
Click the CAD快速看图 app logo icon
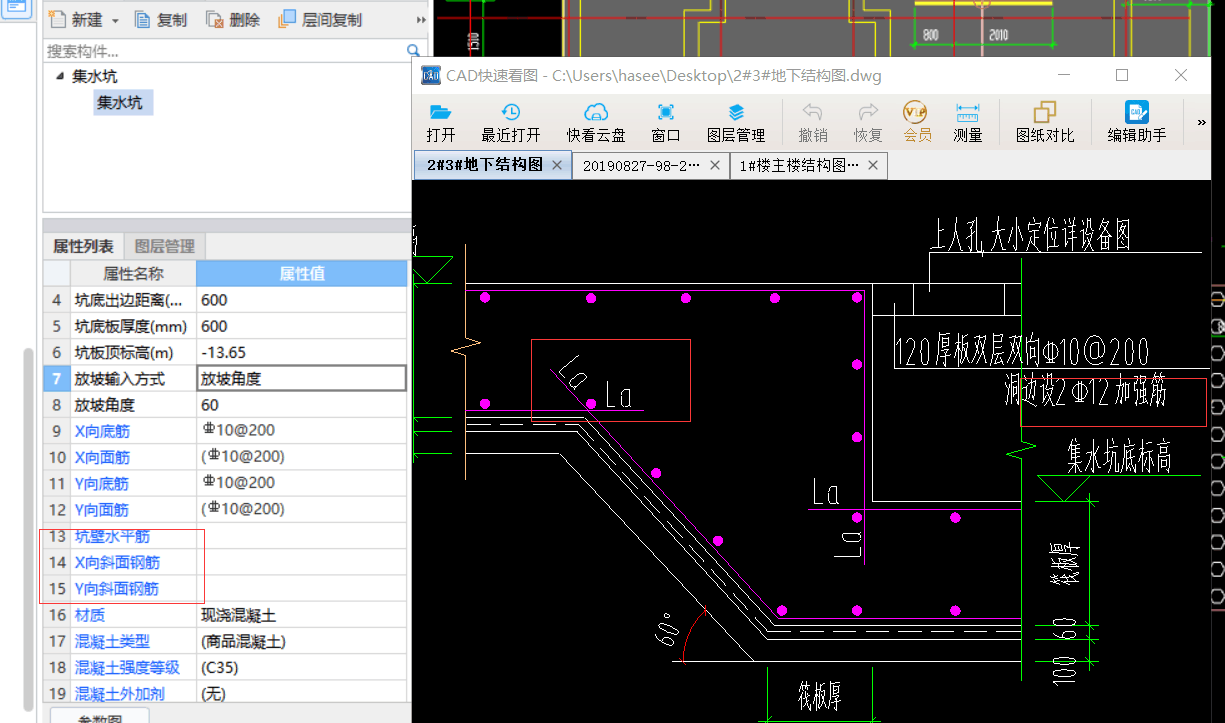[431, 75]
